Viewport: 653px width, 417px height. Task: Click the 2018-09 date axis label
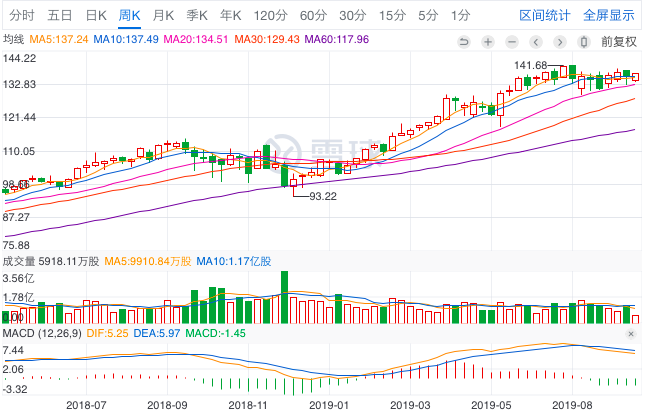click(x=167, y=405)
